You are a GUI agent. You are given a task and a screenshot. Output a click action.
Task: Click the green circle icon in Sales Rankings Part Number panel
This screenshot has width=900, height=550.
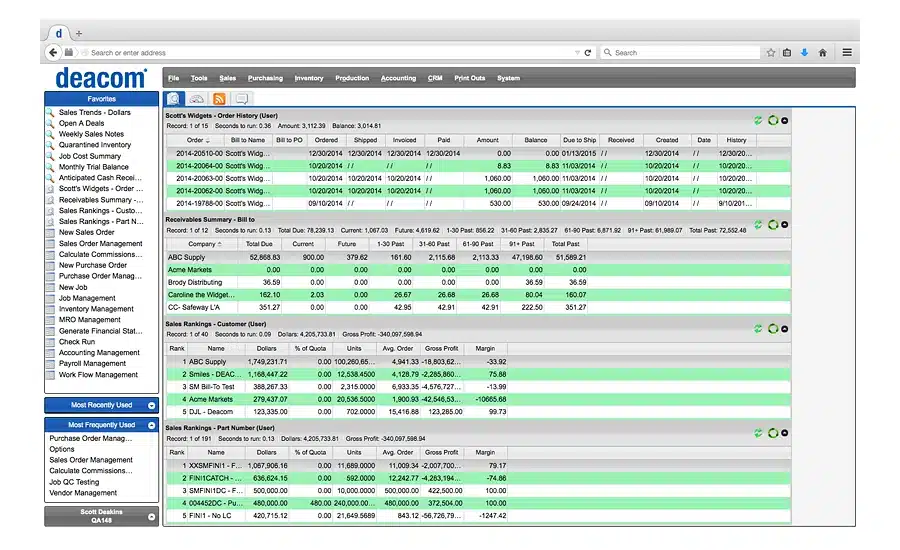coord(773,433)
